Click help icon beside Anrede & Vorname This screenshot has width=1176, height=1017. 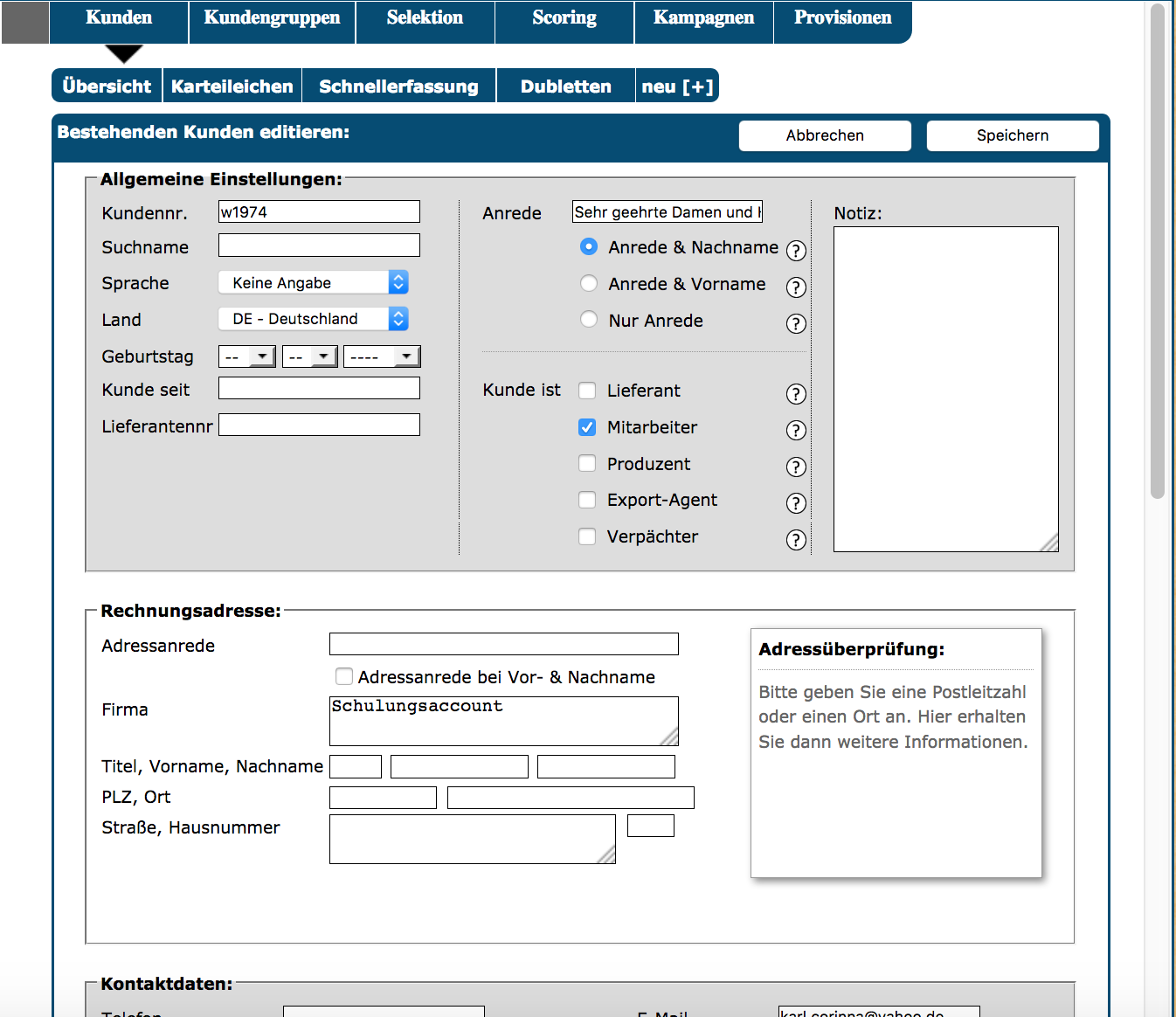(x=795, y=287)
